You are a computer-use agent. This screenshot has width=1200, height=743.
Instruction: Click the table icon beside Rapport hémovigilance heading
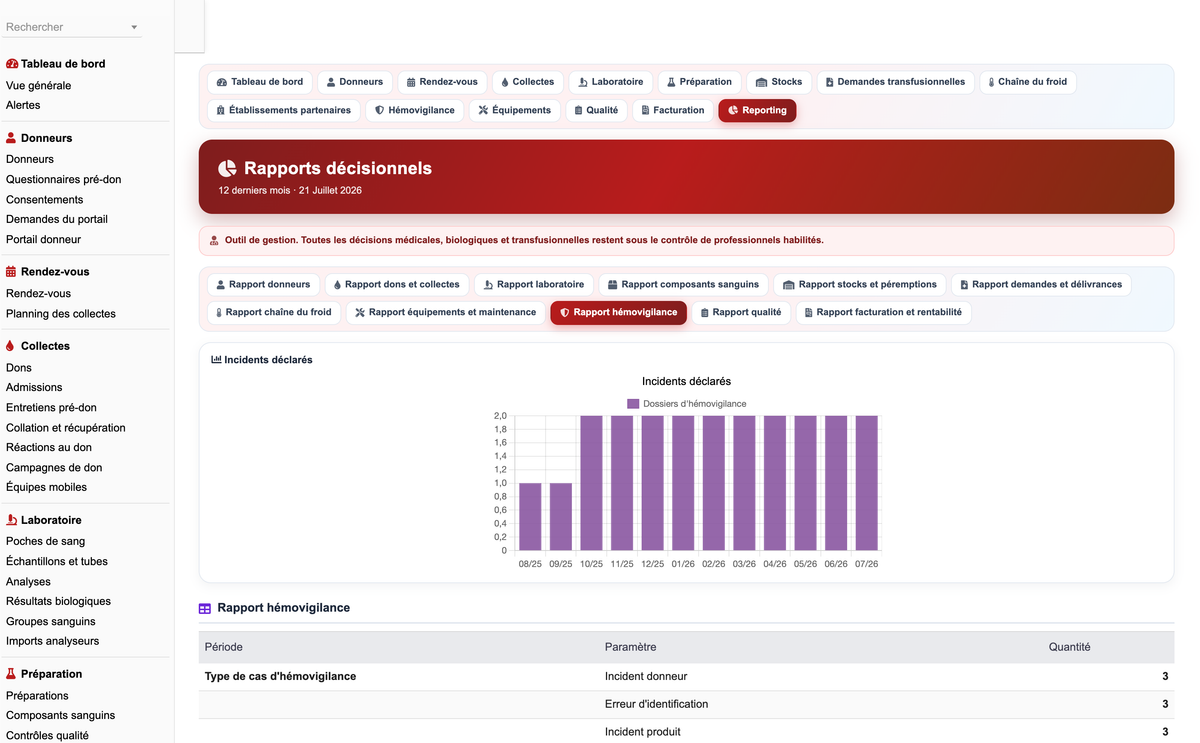(205, 608)
